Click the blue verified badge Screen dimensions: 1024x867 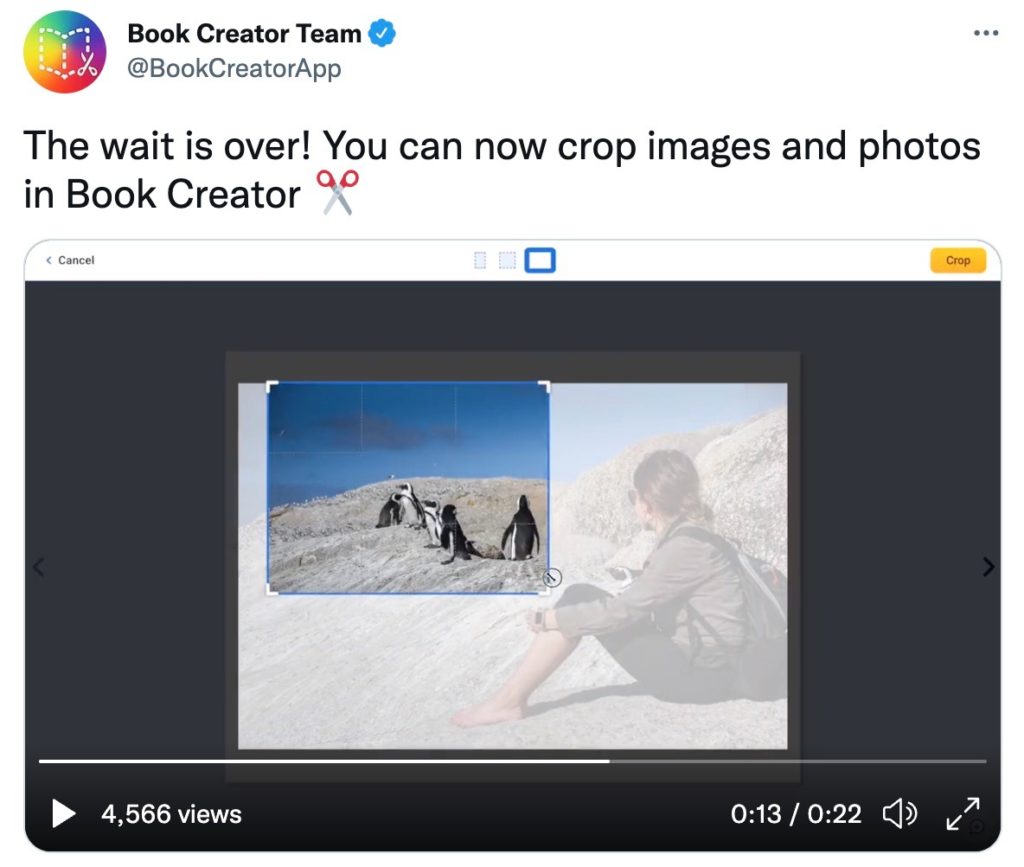[x=383, y=34]
